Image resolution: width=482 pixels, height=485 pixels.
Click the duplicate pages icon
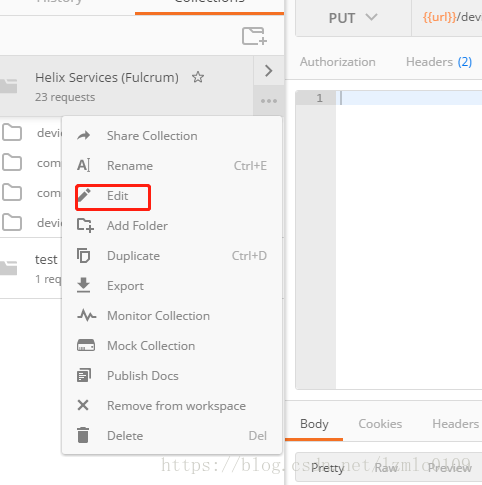[83, 256]
